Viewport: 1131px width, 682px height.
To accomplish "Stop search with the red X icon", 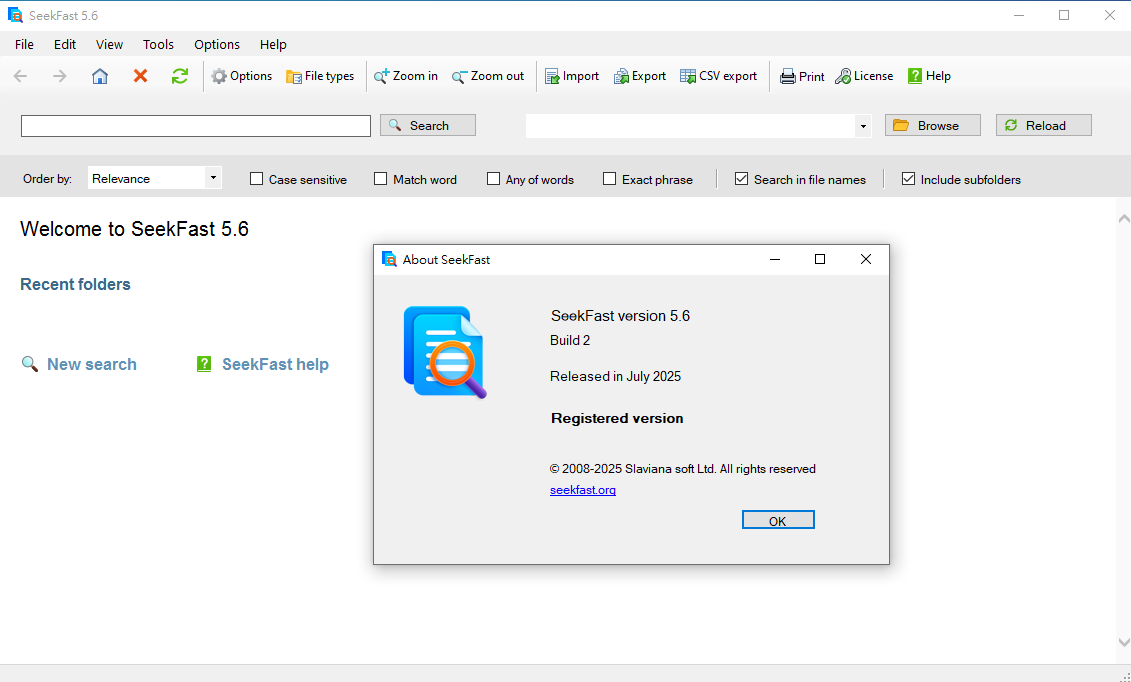I will pos(140,76).
